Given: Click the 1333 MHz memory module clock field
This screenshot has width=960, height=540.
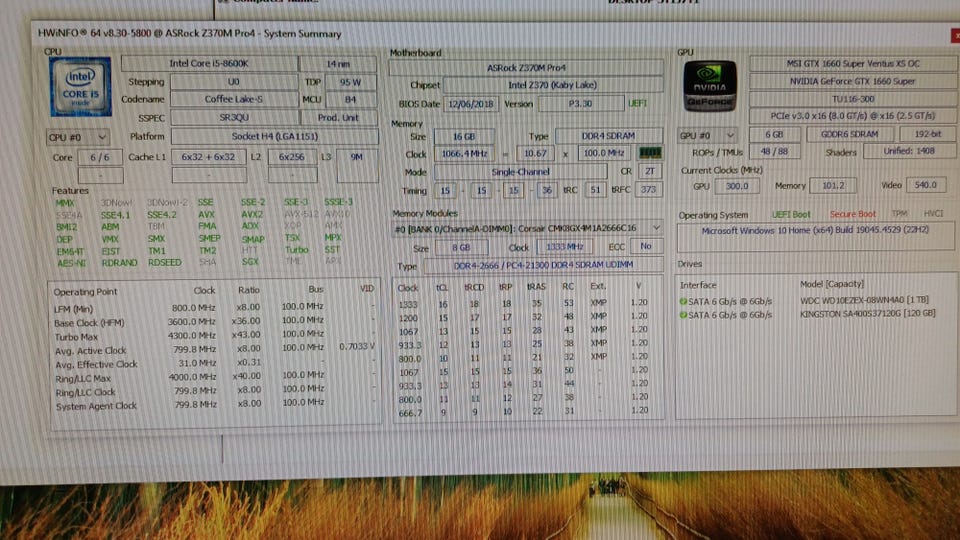Looking at the screenshot, I should 564,247.
